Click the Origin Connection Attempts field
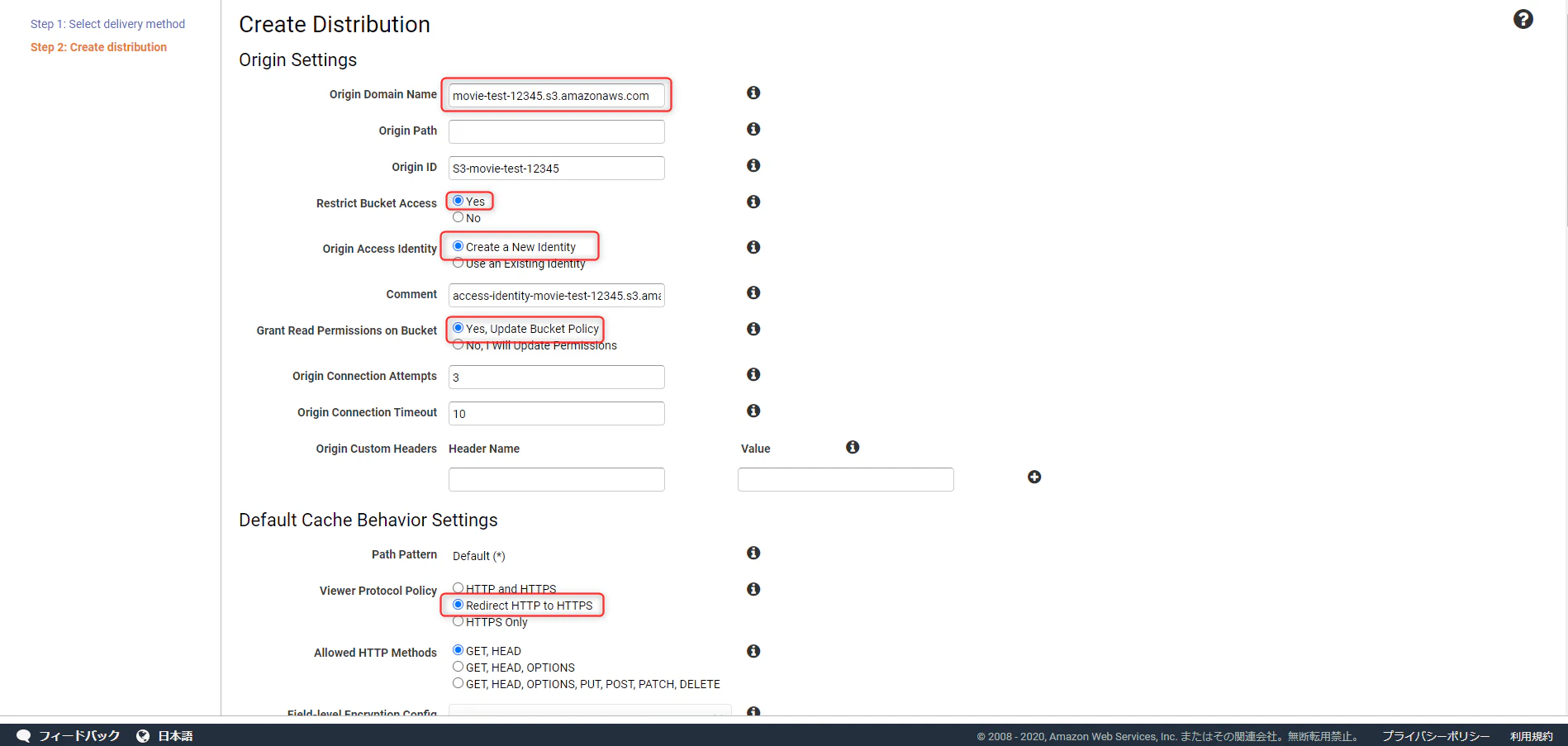Viewport: 1568px width, 746px height. point(557,377)
